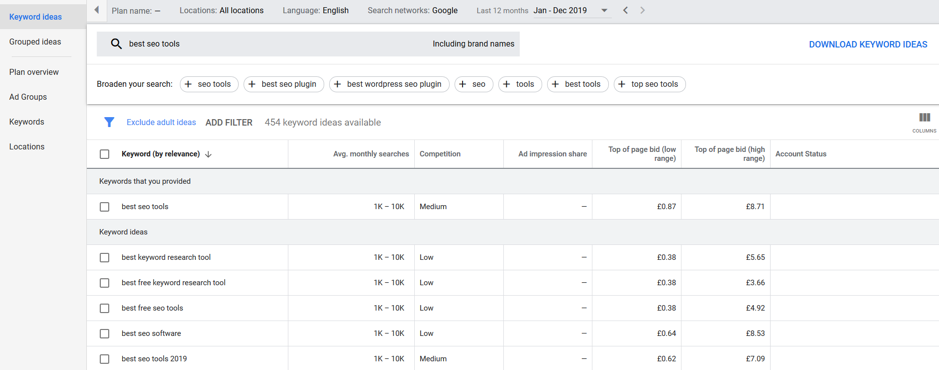This screenshot has height=370, width=939.
Task: Check the 'best seo tools' keyword row
Action: pos(105,207)
